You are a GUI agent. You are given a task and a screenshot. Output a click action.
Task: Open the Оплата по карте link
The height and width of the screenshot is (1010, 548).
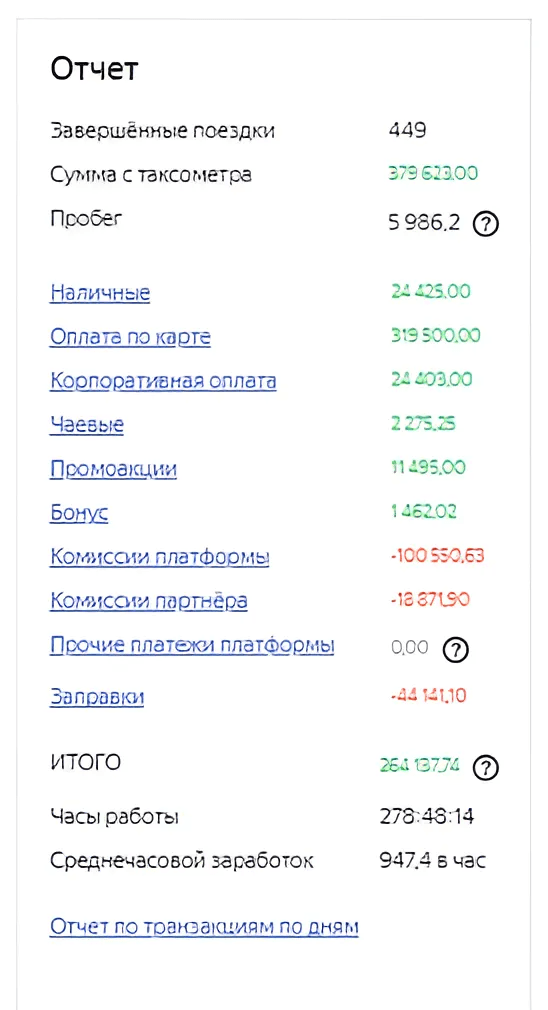point(130,337)
